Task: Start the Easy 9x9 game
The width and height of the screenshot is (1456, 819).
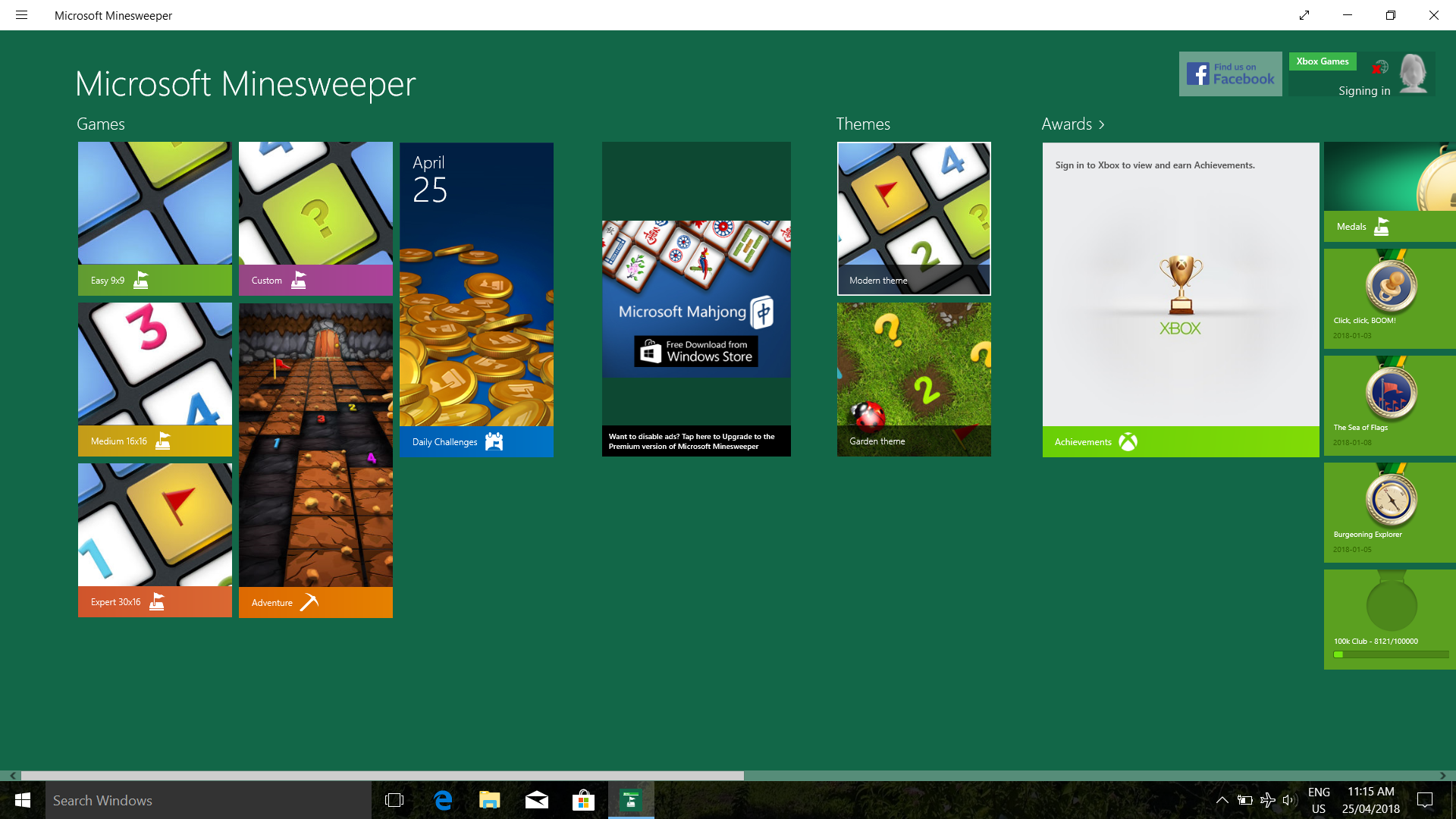Action: click(x=155, y=218)
